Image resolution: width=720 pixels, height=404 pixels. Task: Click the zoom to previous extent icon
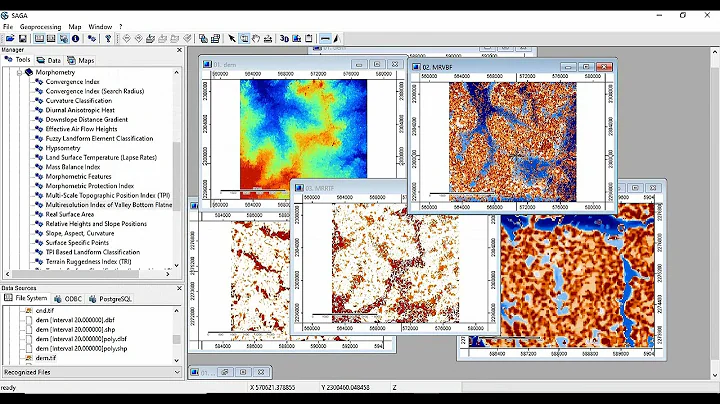coord(126,39)
